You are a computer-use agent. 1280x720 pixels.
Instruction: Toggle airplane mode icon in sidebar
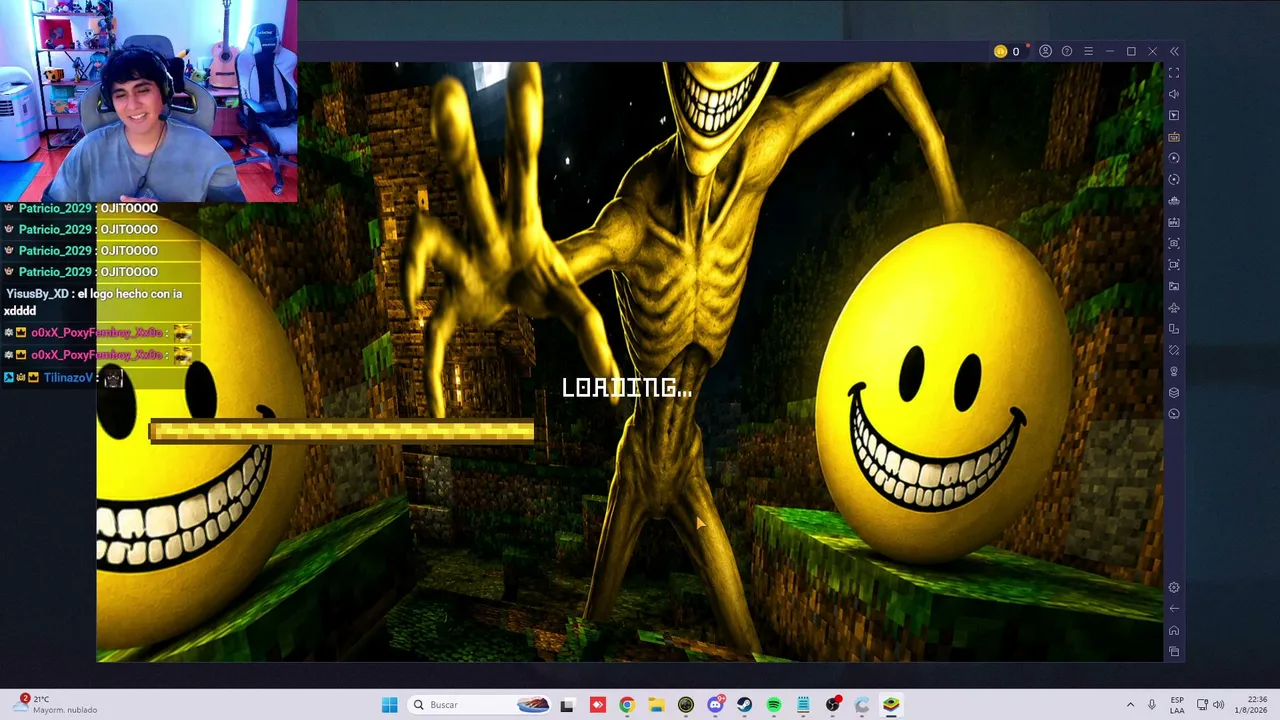(1174, 308)
